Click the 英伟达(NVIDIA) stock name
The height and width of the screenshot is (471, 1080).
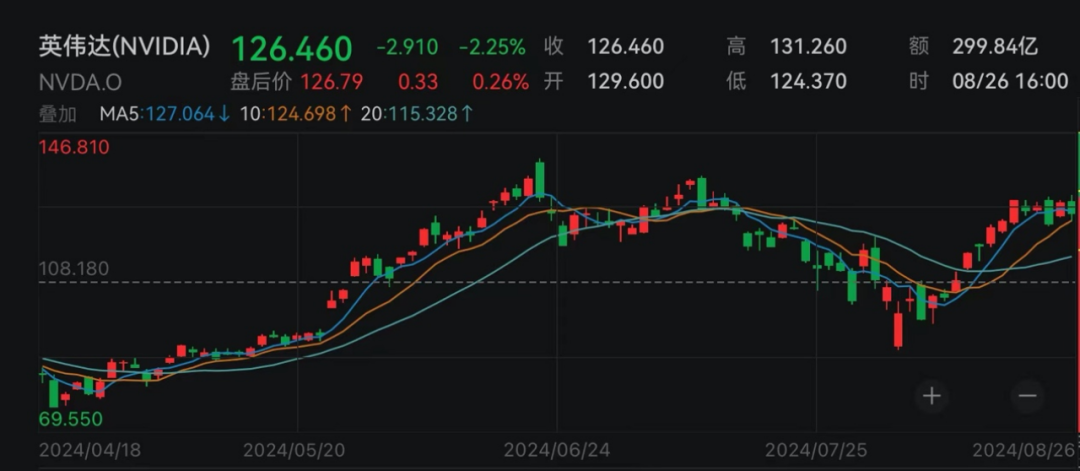(x=125, y=46)
